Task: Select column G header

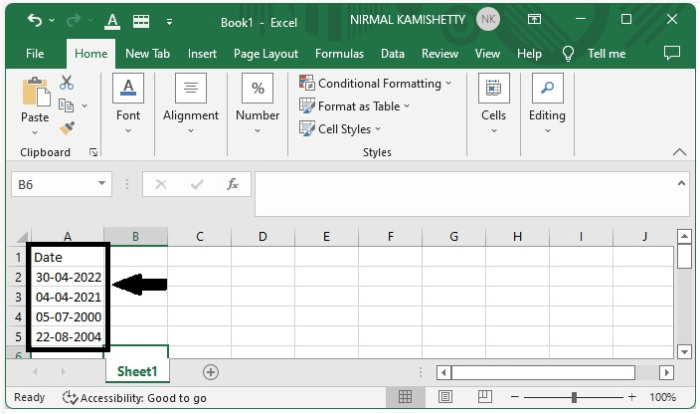Action: click(x=454, y=236)
